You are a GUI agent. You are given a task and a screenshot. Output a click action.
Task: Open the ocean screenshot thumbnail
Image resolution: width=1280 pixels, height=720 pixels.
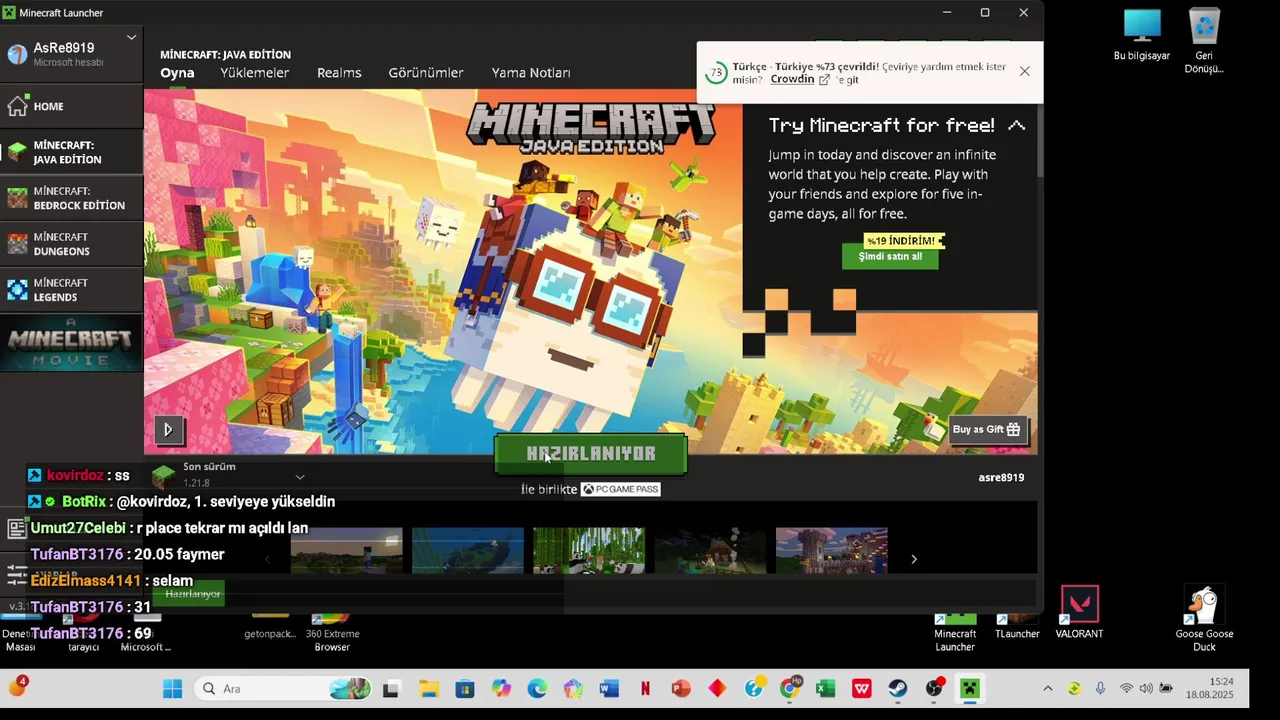pyautogui.click(x=467, y=551)
